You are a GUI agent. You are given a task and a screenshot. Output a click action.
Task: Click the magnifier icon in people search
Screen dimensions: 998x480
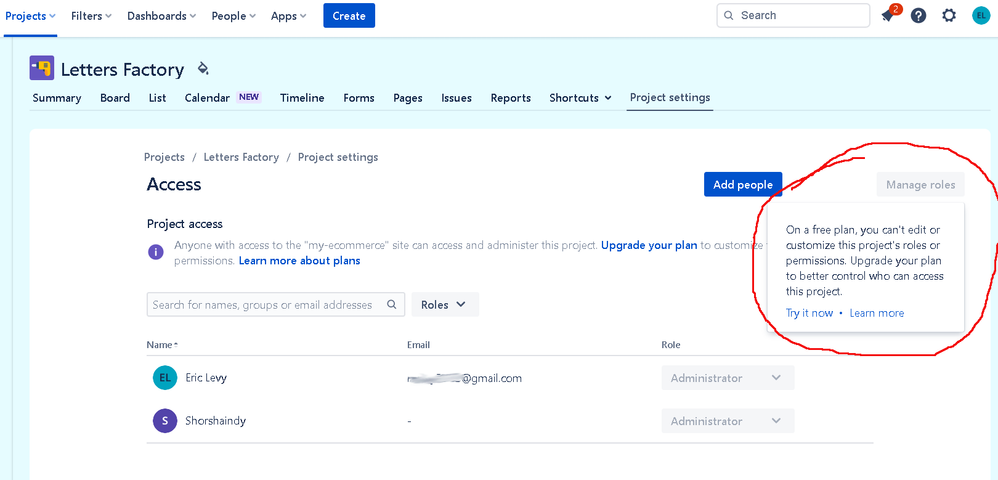[x=392, y=304]
